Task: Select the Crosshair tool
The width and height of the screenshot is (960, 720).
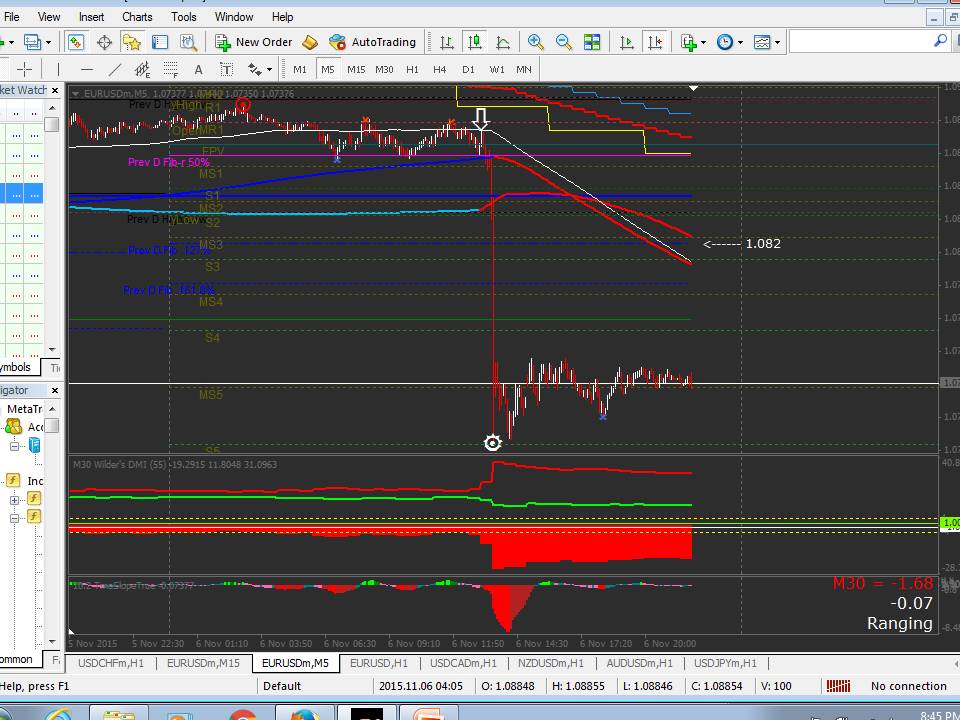Action: pos(24,69)
